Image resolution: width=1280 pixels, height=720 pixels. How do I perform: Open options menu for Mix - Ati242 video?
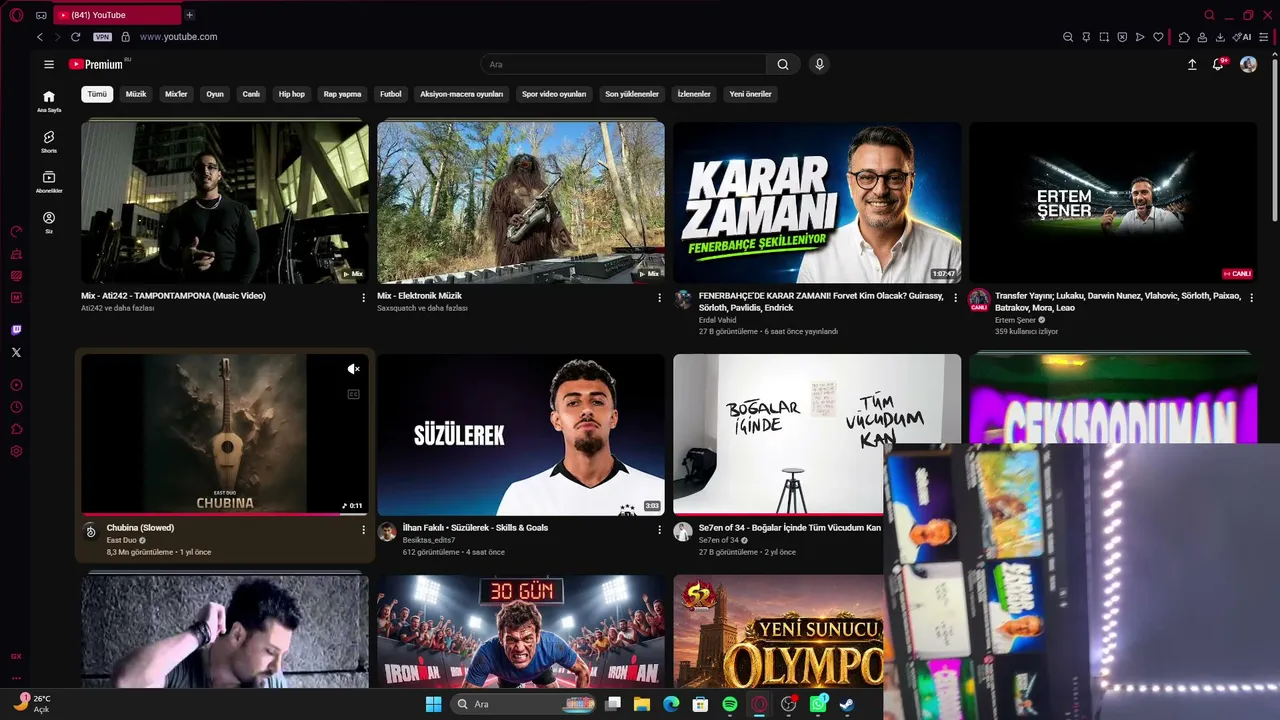363,298
